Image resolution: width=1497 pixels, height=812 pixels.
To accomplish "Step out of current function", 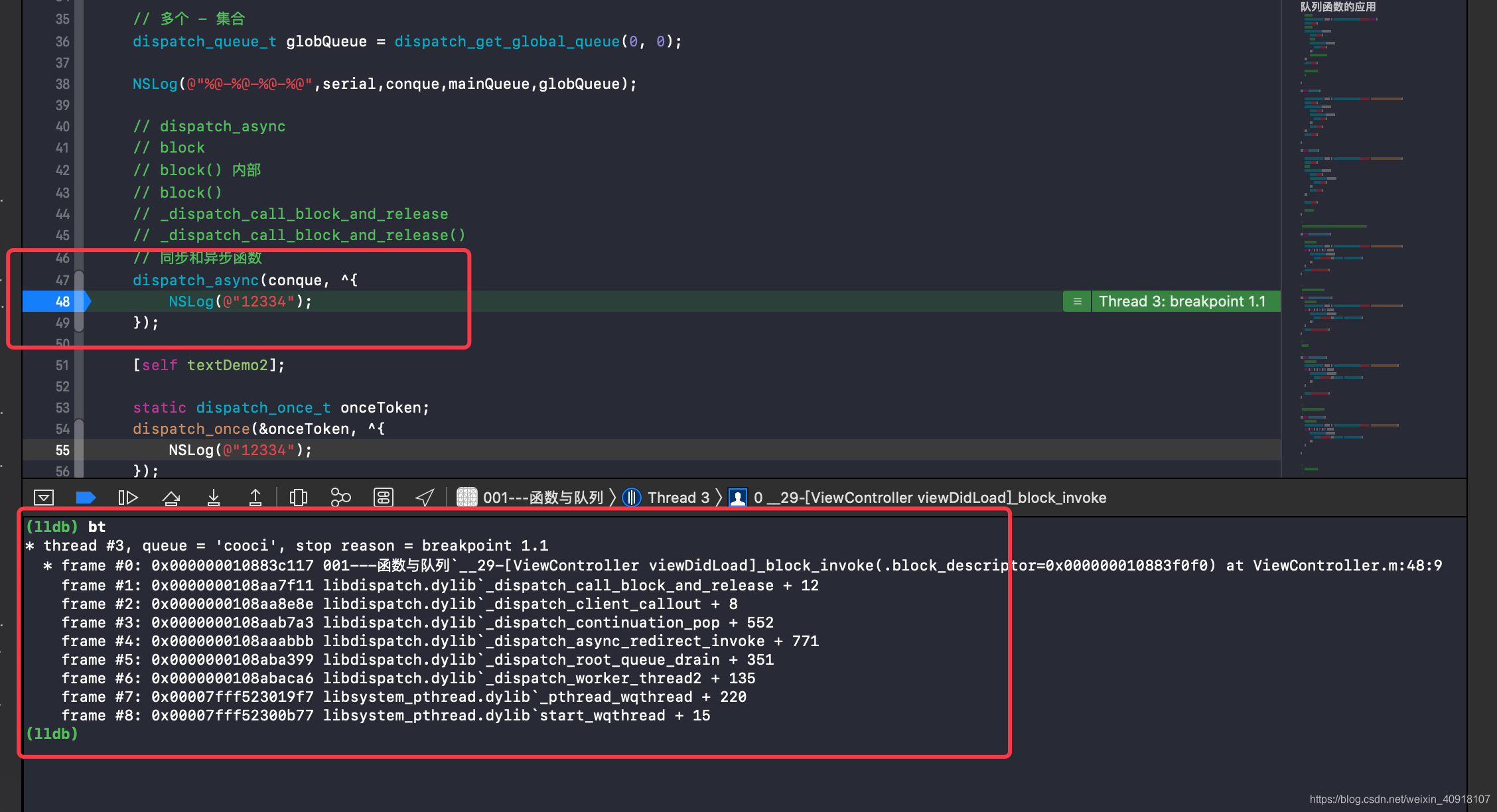I will pos(255,498).
